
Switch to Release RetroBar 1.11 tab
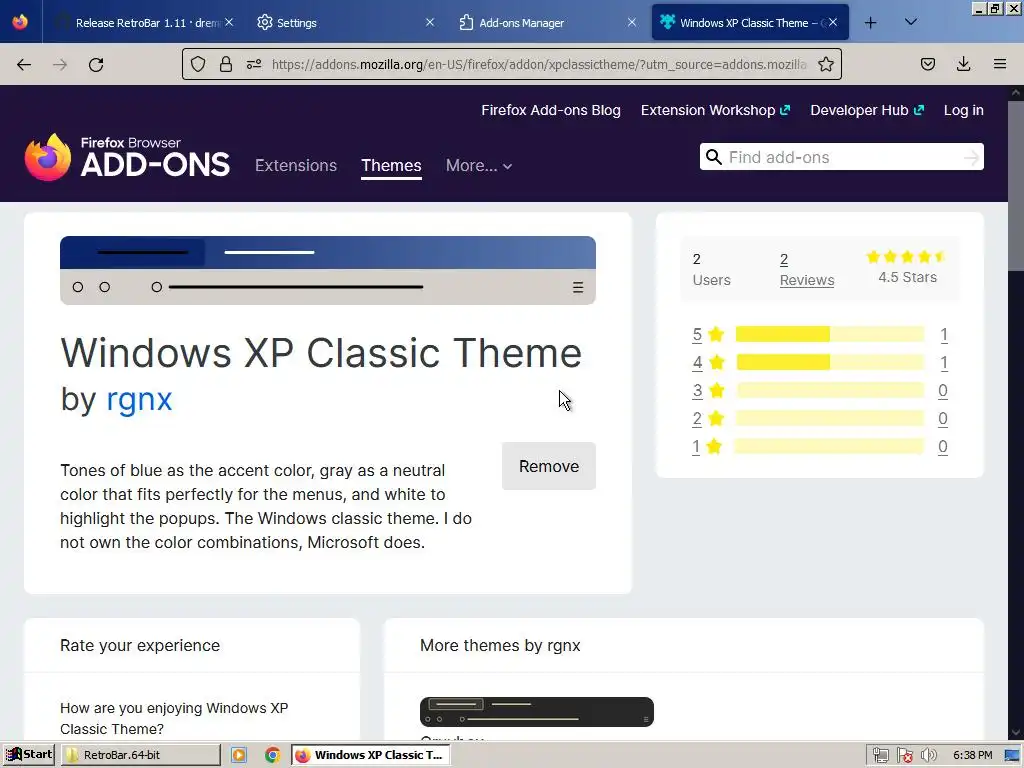tap(144, 22)
